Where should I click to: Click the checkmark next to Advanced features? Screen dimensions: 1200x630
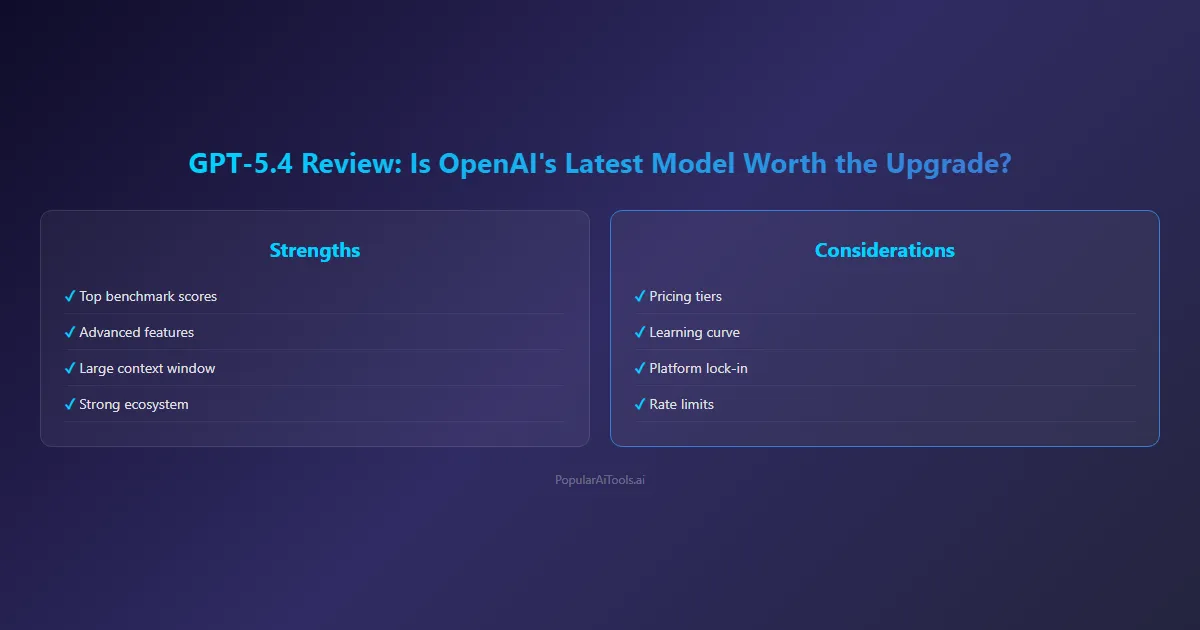tap(70, 332)
